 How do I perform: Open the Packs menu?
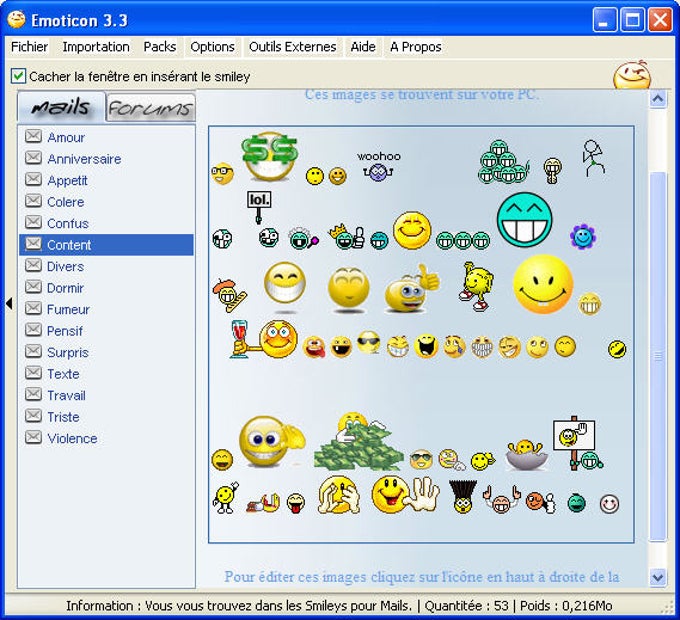click(160, 47)
